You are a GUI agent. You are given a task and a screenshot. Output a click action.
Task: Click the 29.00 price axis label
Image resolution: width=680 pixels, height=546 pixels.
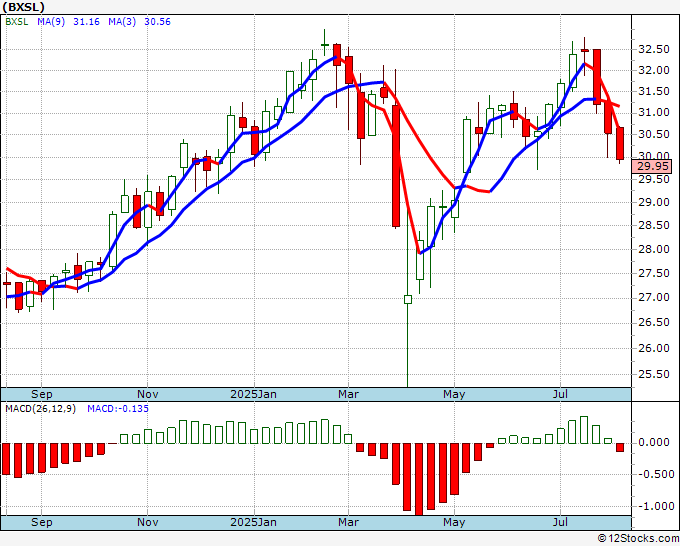654,202
